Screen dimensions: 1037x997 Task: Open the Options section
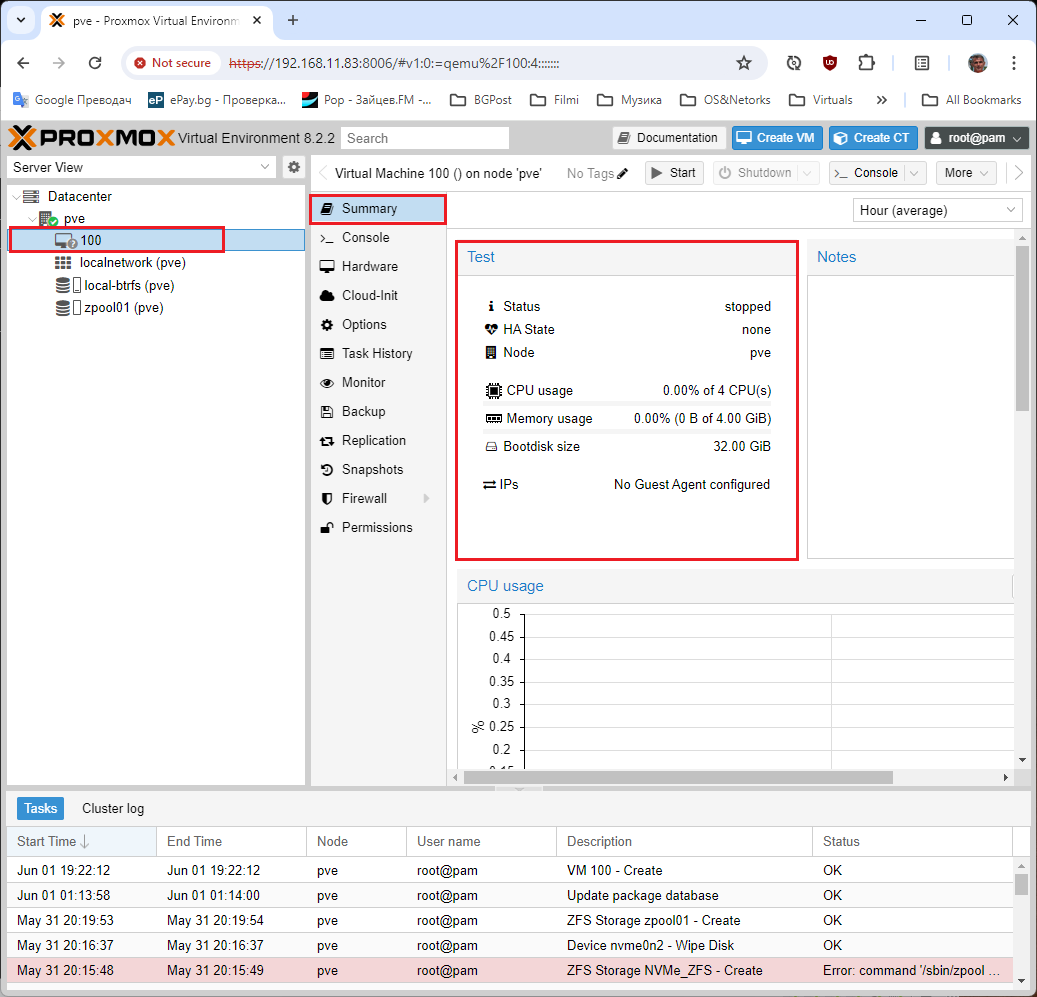[x=378, y=325]
